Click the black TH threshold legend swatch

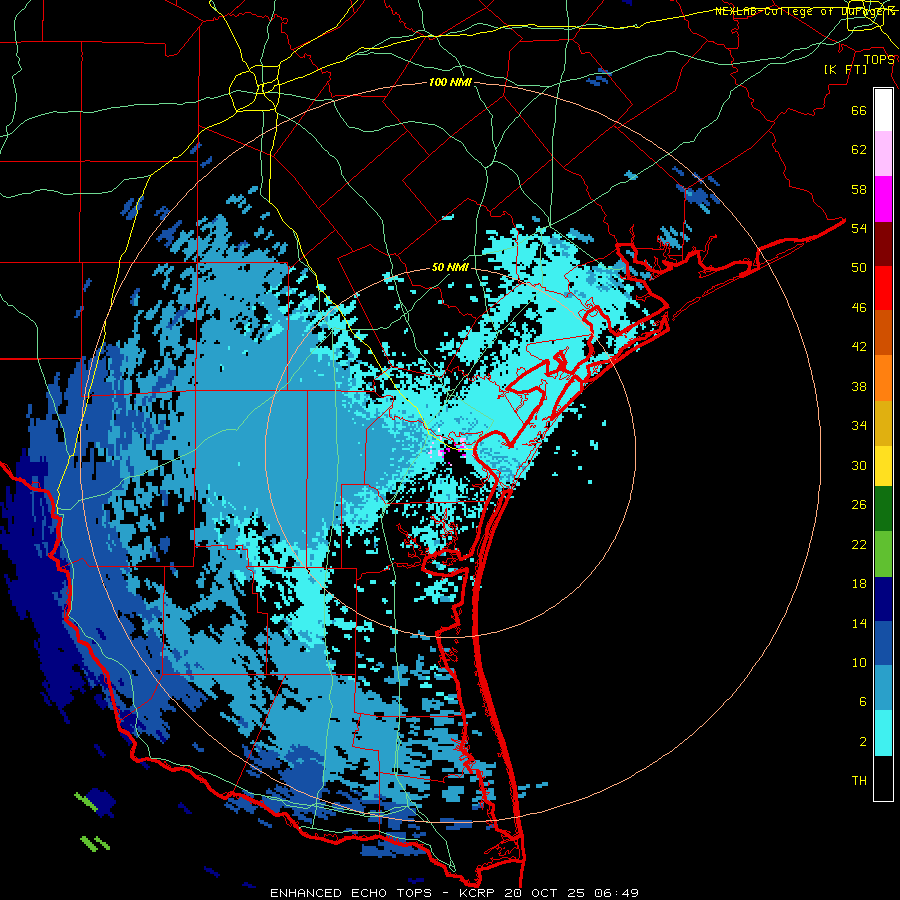(x=883, y=778)
